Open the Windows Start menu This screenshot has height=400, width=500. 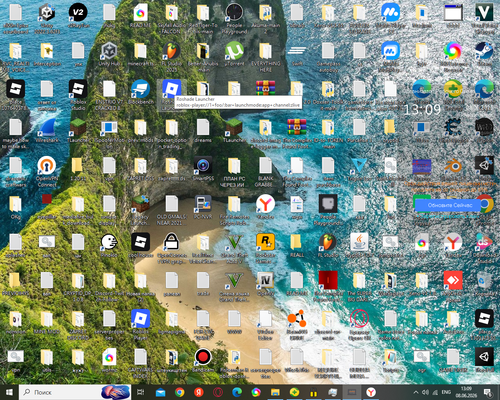coord(9,392)
